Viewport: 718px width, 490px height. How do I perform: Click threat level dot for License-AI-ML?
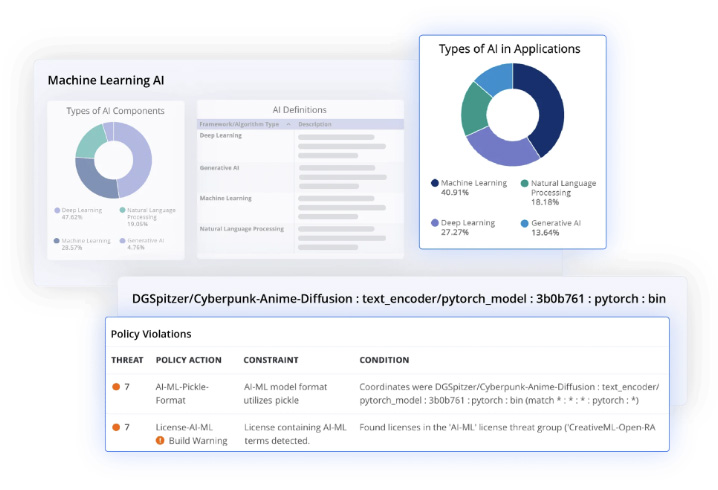(116, 427)
